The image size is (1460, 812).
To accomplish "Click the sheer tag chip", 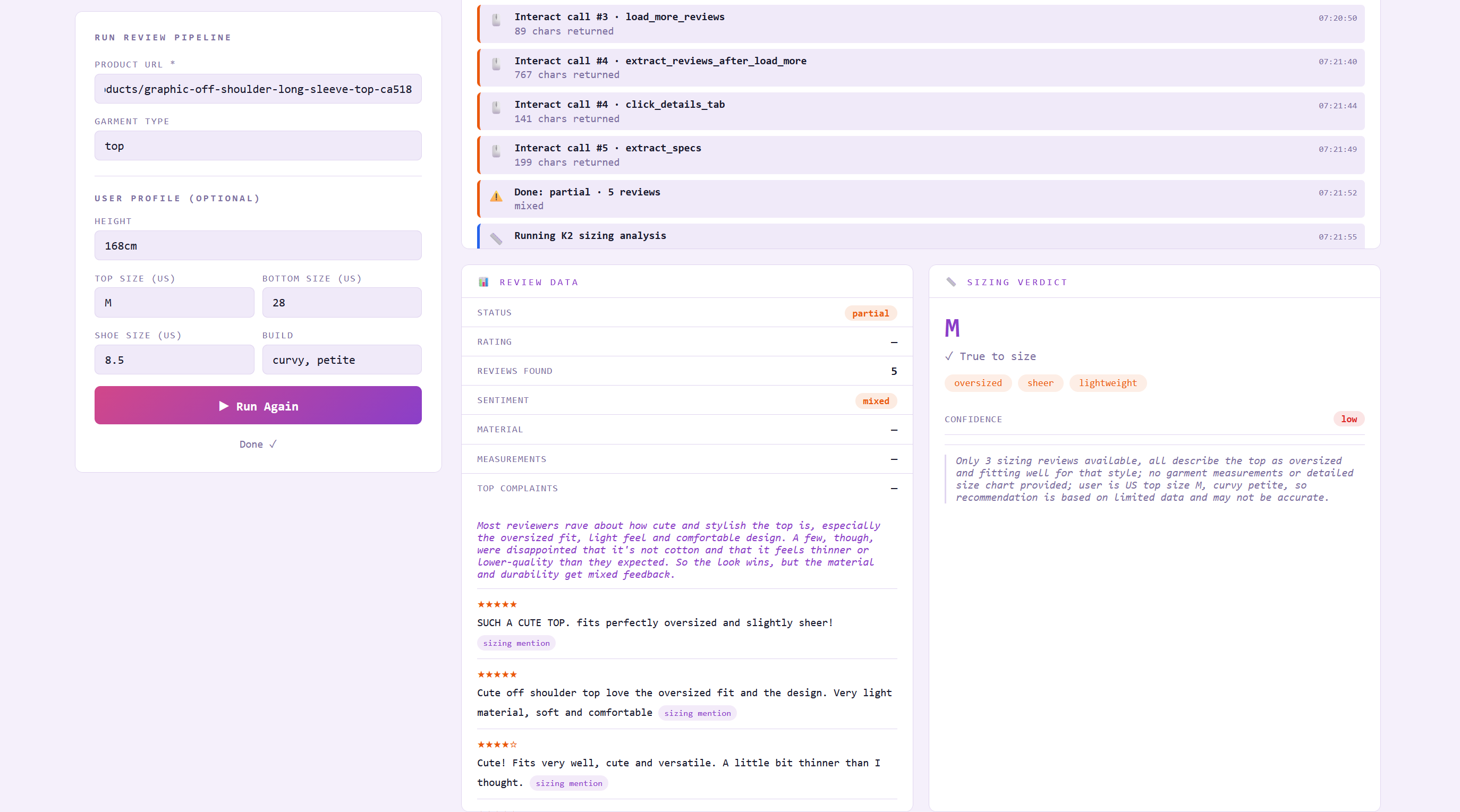I will [x=1040, y=383].
